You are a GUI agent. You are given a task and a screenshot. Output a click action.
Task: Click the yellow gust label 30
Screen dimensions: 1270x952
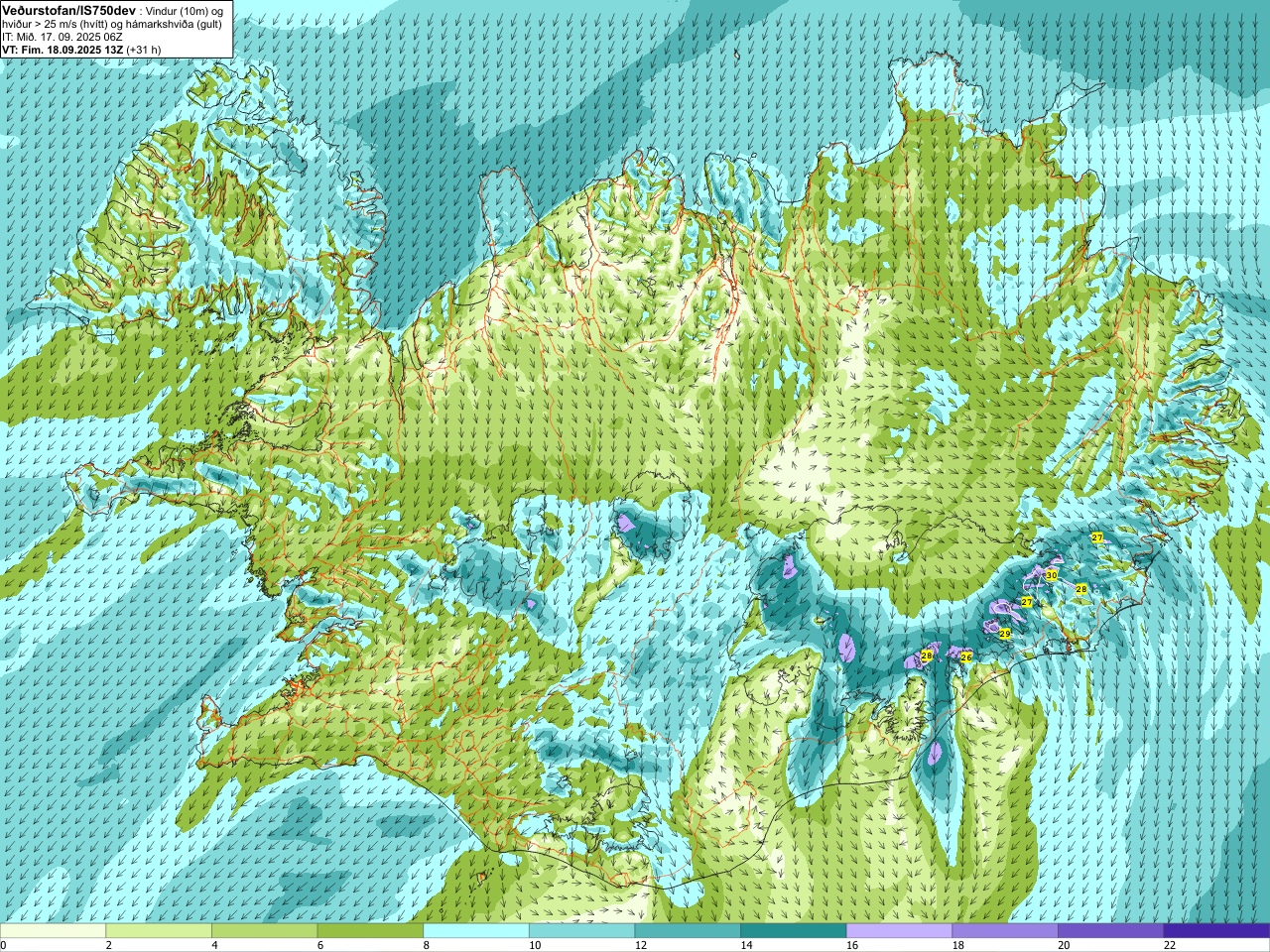click(1051, 575)
